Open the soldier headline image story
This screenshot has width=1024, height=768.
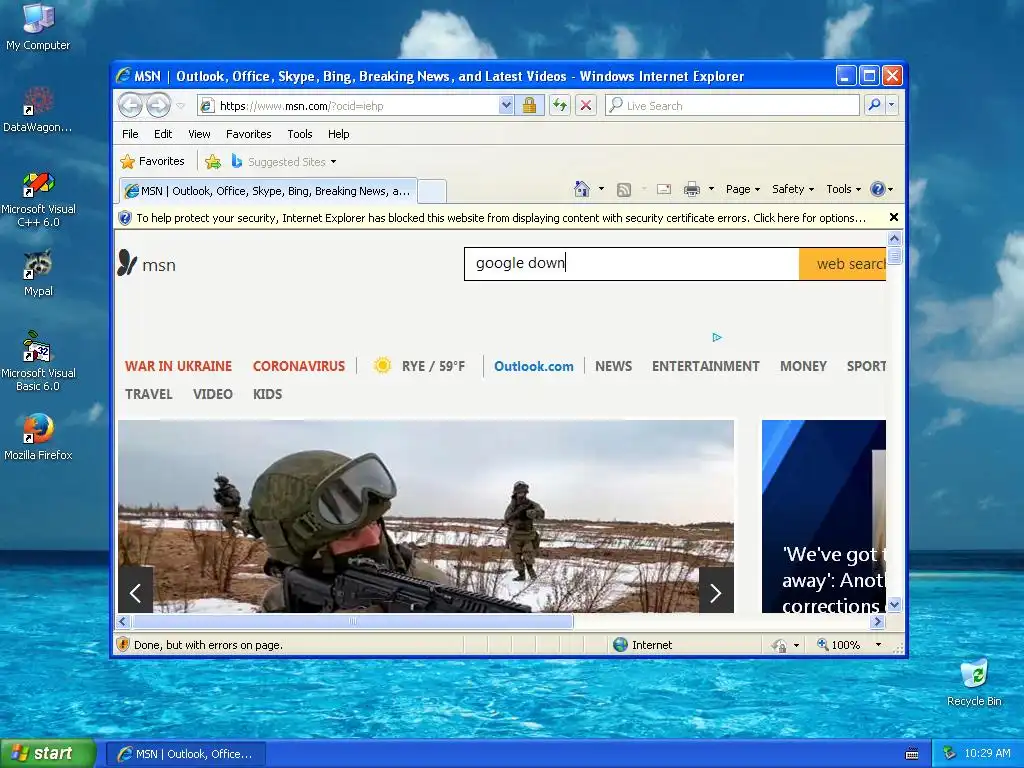click(x=426, y=516)
